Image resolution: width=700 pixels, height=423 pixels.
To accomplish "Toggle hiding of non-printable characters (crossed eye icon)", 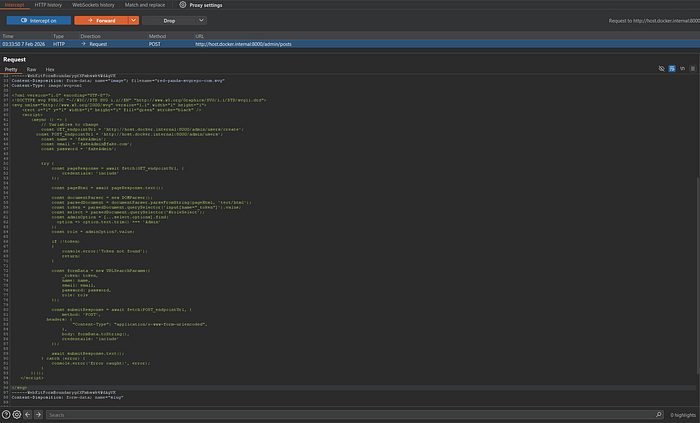I will pos(662,69).
